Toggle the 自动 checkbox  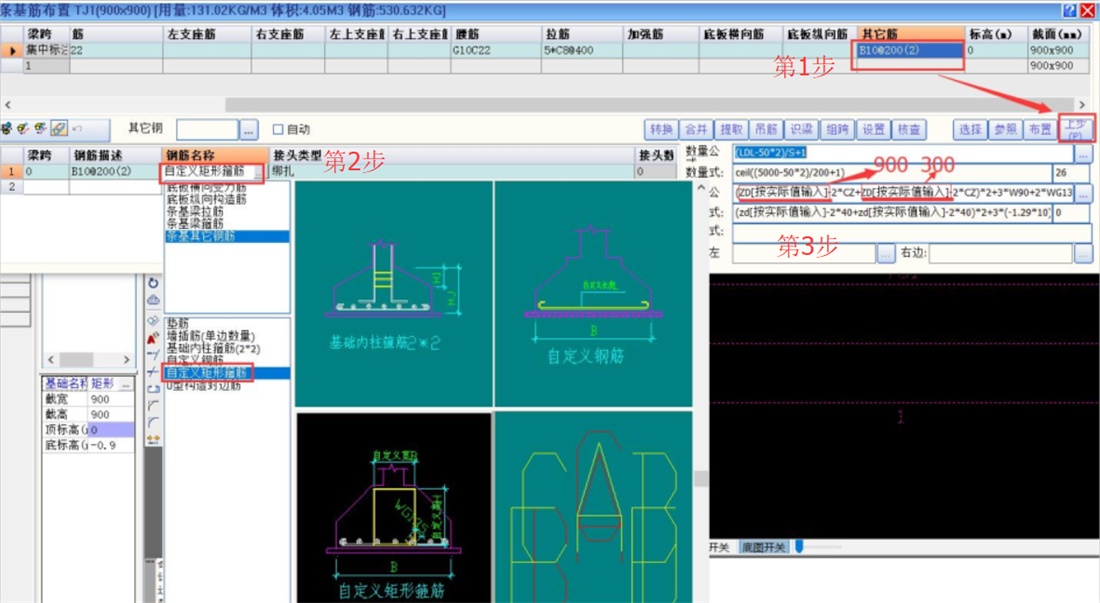click(278, 130)
